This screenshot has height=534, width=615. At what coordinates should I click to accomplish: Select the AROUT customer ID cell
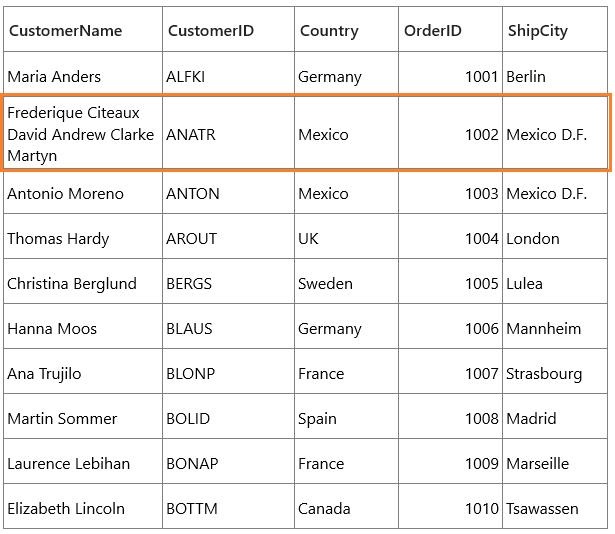[x=228, y=236]
